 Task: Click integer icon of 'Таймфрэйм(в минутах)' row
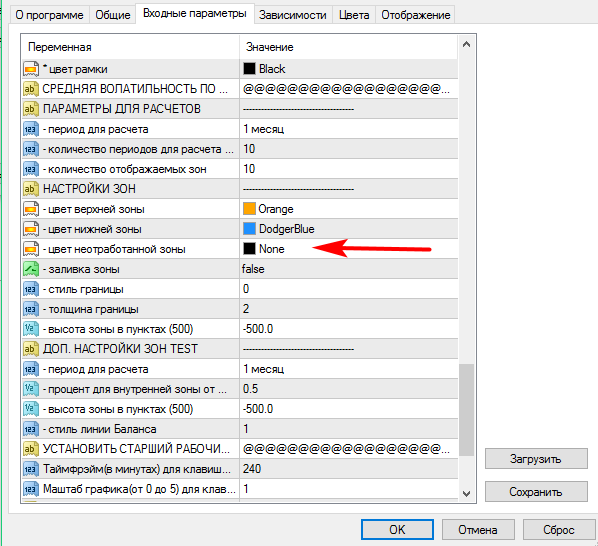click(31, 469)
